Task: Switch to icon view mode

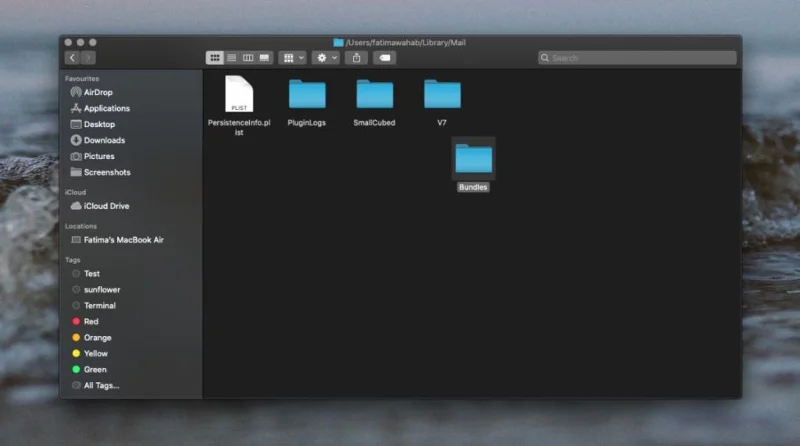Action: click(215, 58)
